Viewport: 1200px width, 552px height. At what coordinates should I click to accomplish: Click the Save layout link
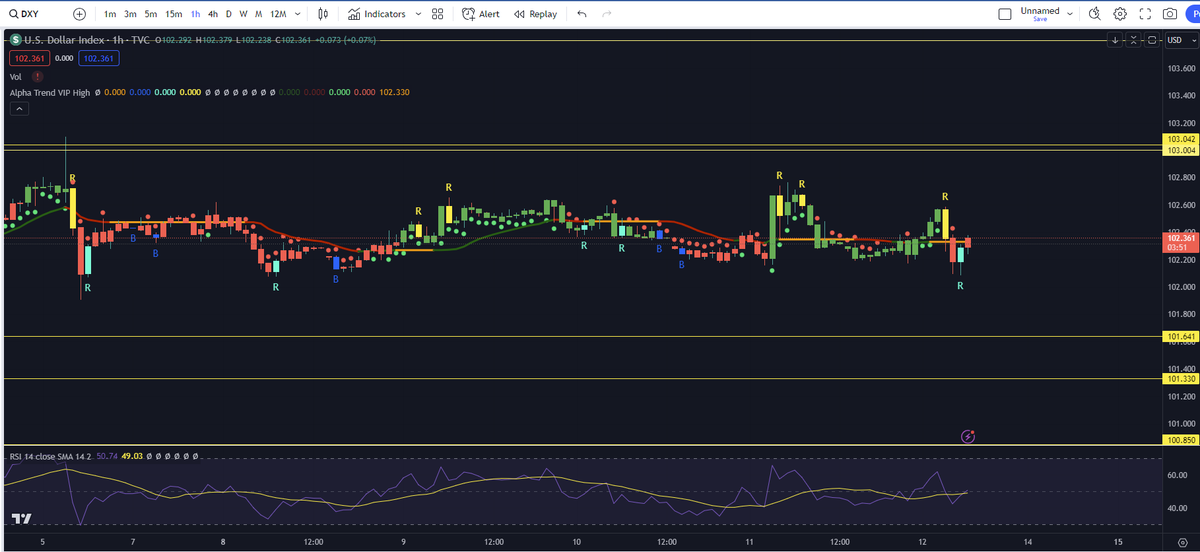pos(1040,19)
